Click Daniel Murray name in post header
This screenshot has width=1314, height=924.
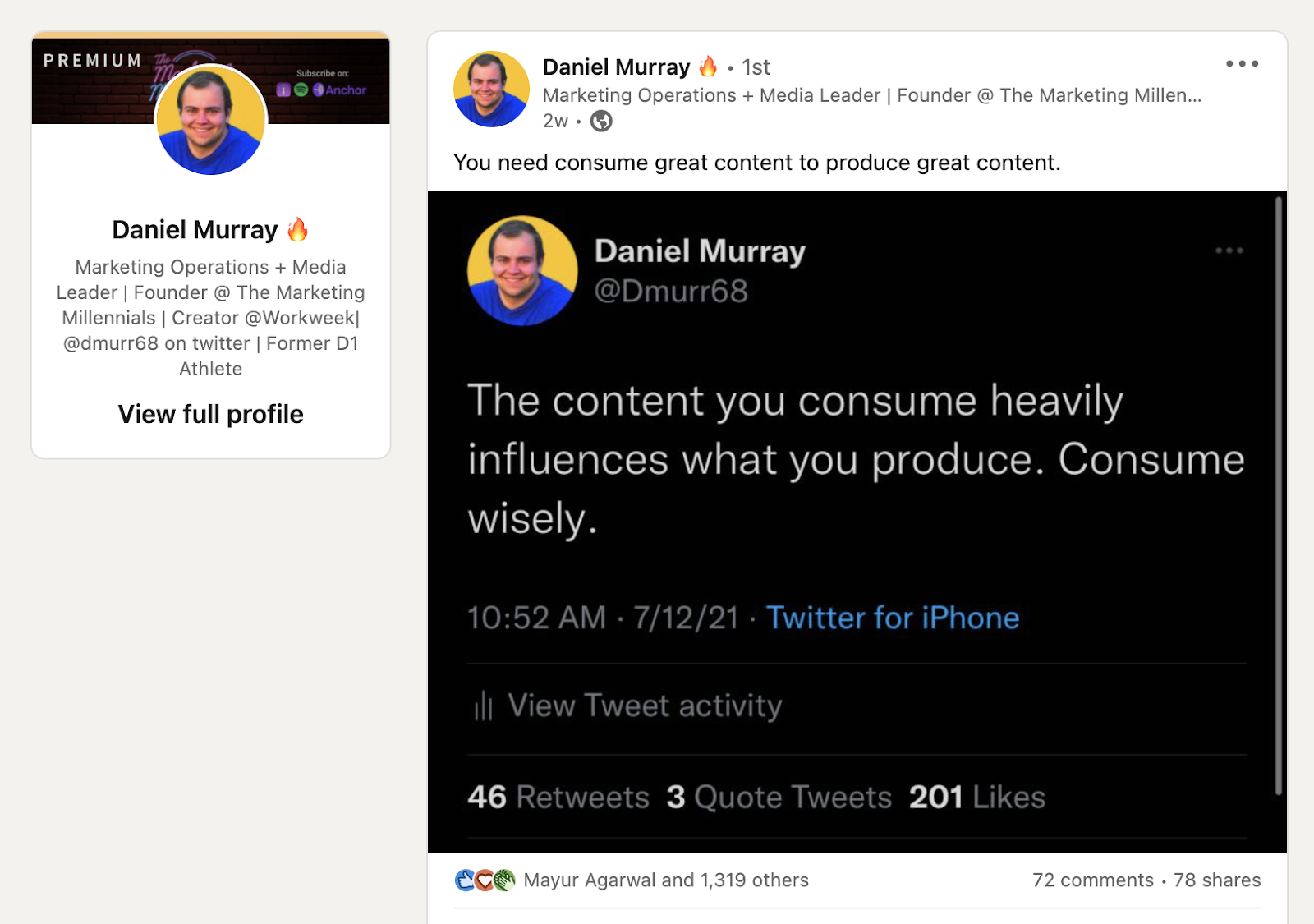(616, 67)
